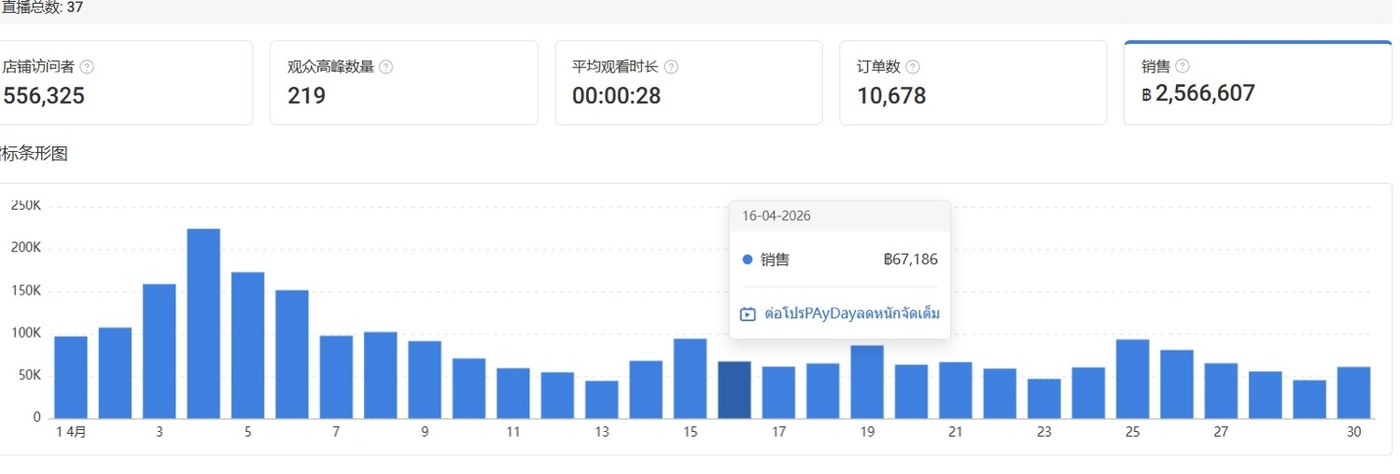The height and width of the screenshot is (474, 1400).
Task: Click the video icon in the tooltip
Action: pyautogui.click(x=748, y=314)
